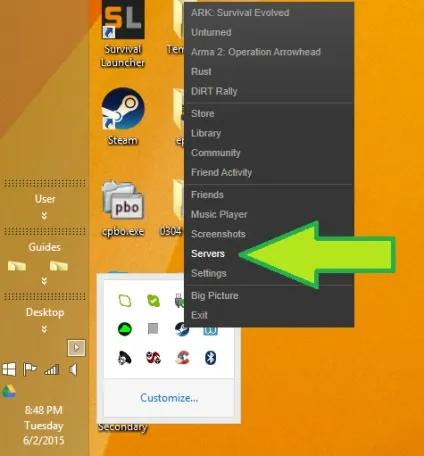Click the green checkmark blob tray icon

[x=153, y=301]
